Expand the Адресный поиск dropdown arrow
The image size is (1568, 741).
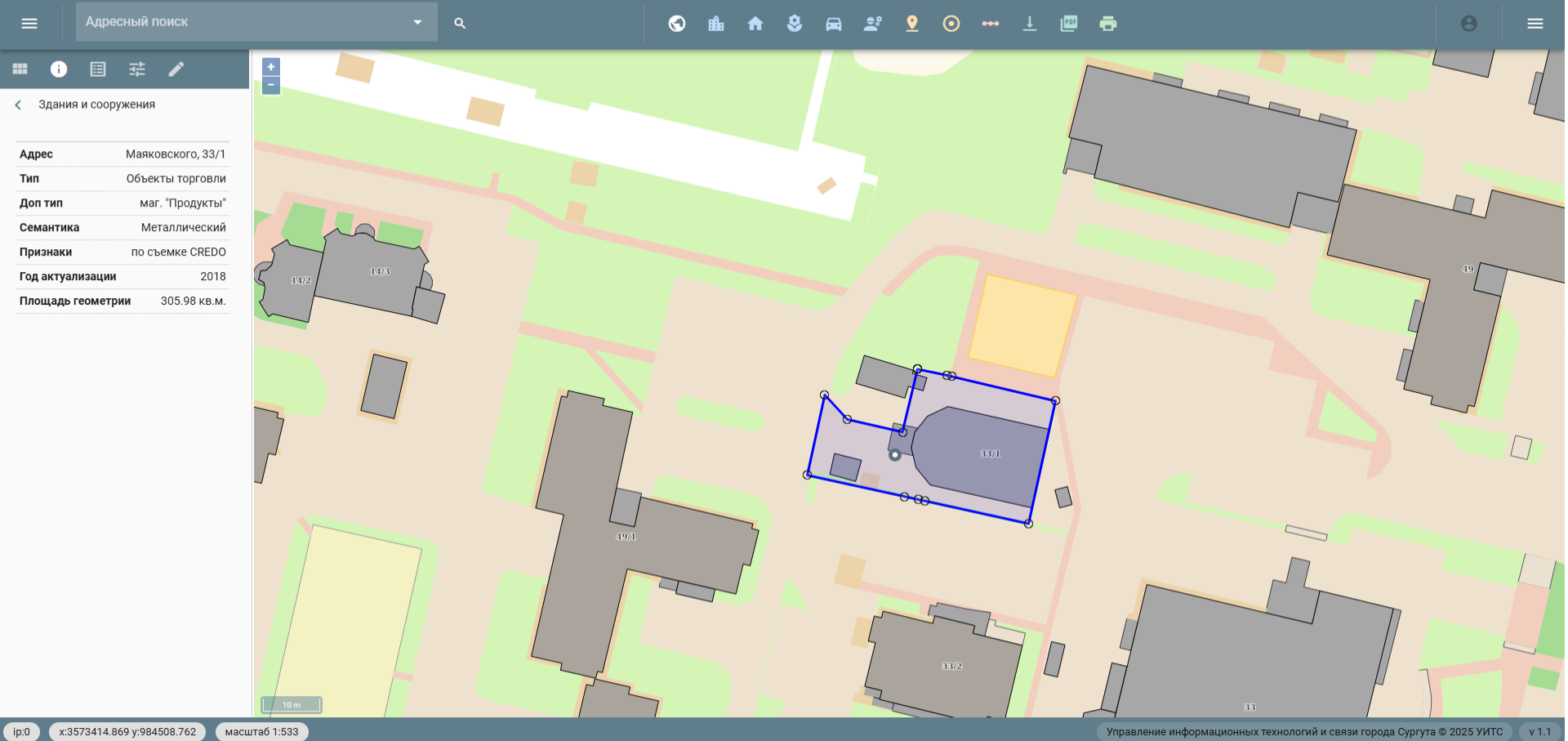[x=417, y=22]
